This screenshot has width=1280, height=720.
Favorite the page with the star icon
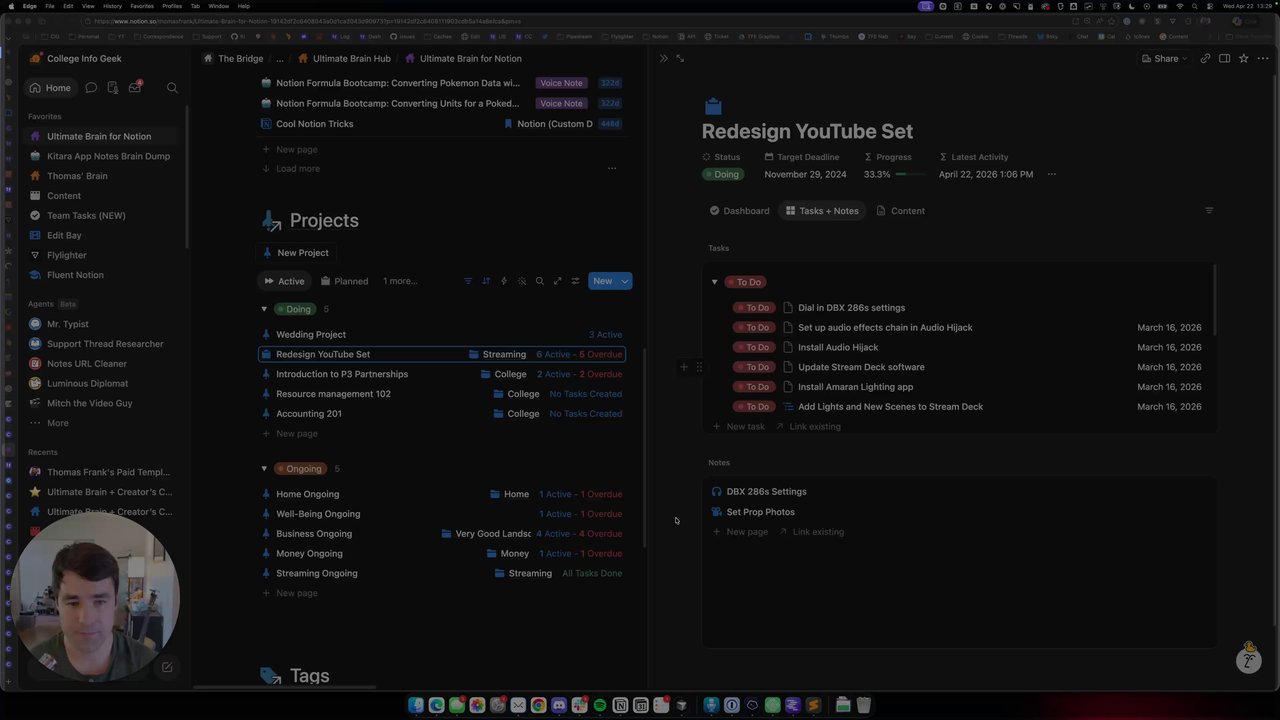pyautogui.click(x=1243, y=58)
